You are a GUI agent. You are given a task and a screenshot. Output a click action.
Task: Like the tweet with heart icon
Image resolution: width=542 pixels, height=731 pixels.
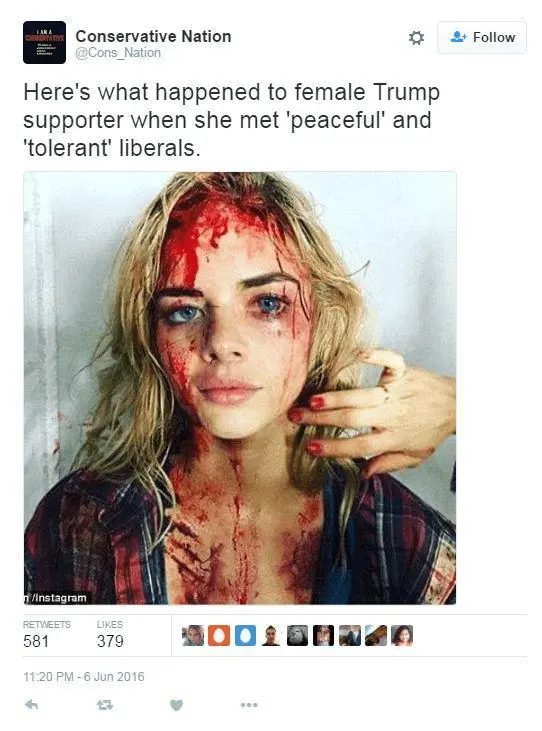tap(176, 705)
